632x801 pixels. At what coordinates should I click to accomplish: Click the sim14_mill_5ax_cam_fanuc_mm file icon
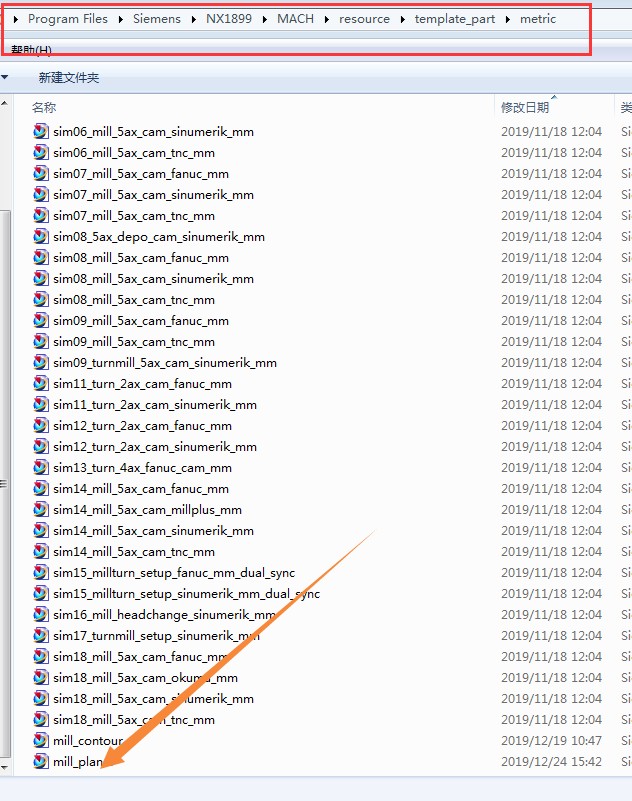click(x=41, y=488)
